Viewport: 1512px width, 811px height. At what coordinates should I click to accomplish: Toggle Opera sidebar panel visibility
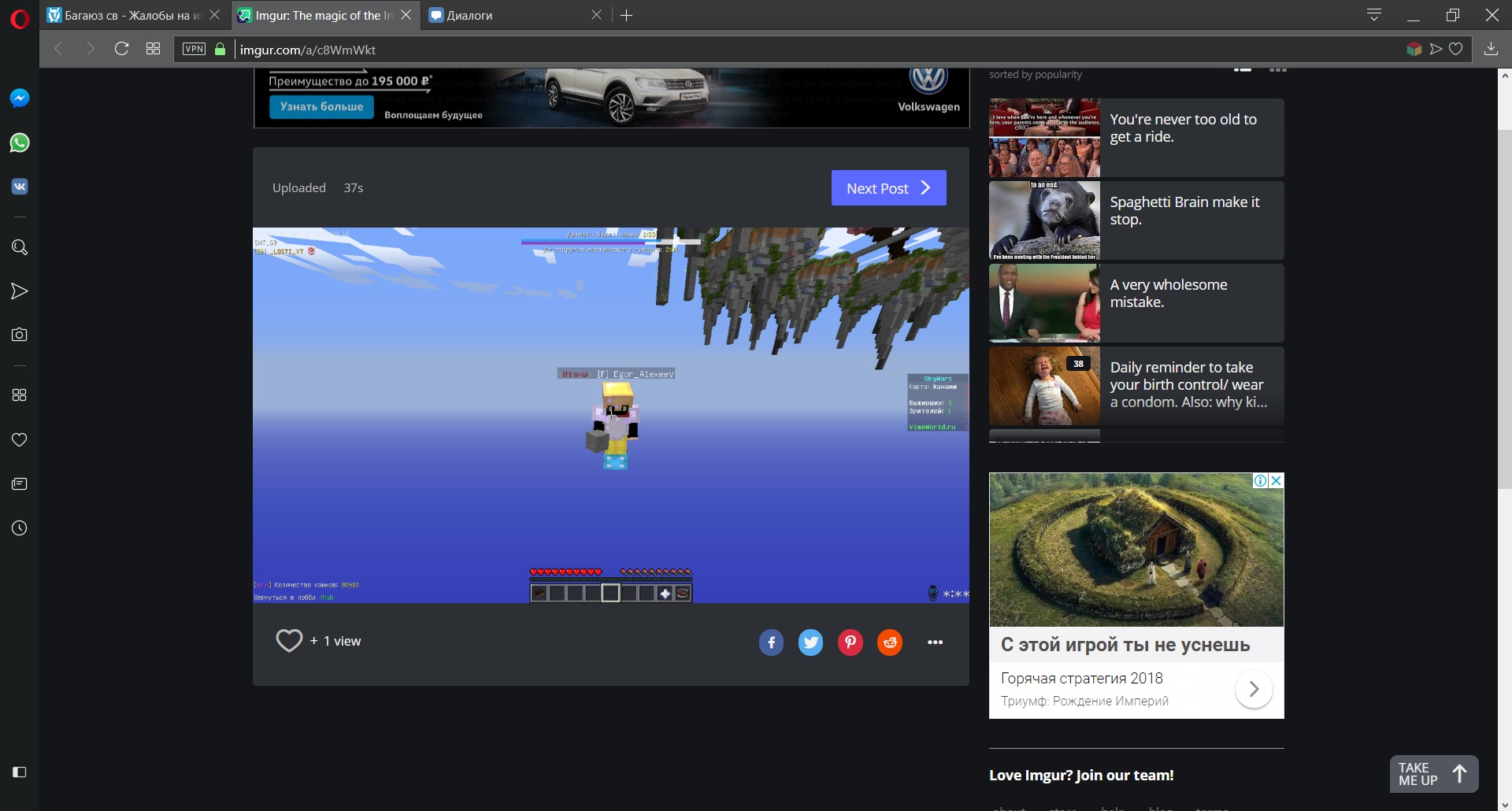(x=20, y=772)
